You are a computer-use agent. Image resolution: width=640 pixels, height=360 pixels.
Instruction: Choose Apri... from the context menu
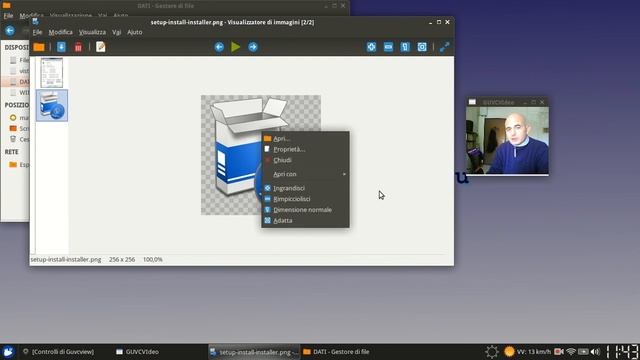click(305, 139)
